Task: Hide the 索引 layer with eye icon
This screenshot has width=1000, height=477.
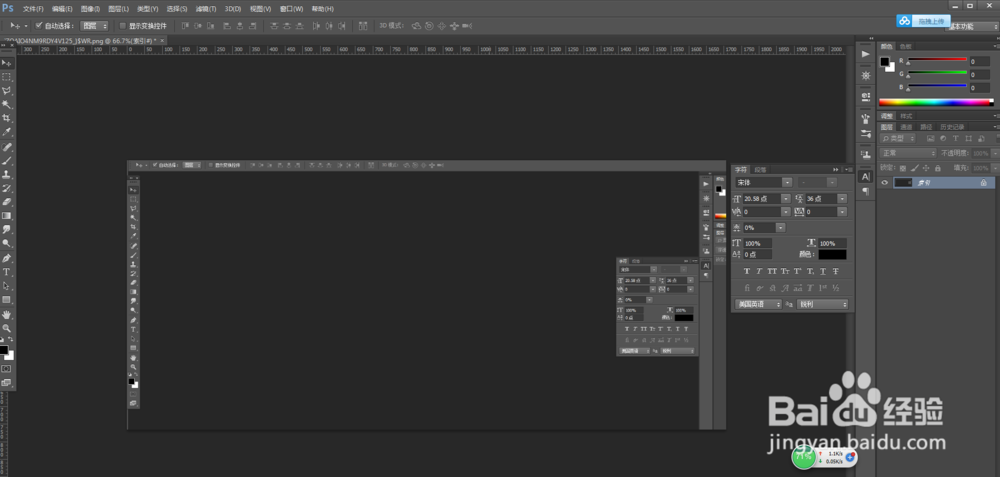Action: tap(885, 182)
